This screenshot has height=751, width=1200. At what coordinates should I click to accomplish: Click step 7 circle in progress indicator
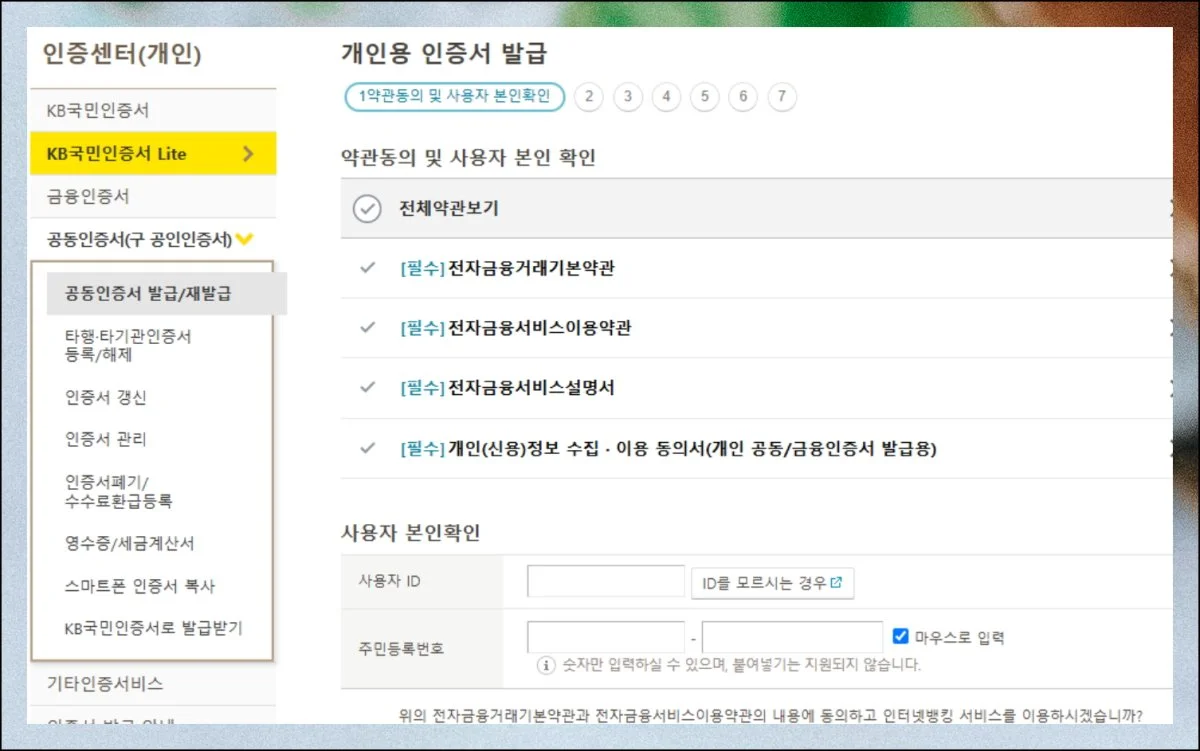782,97
